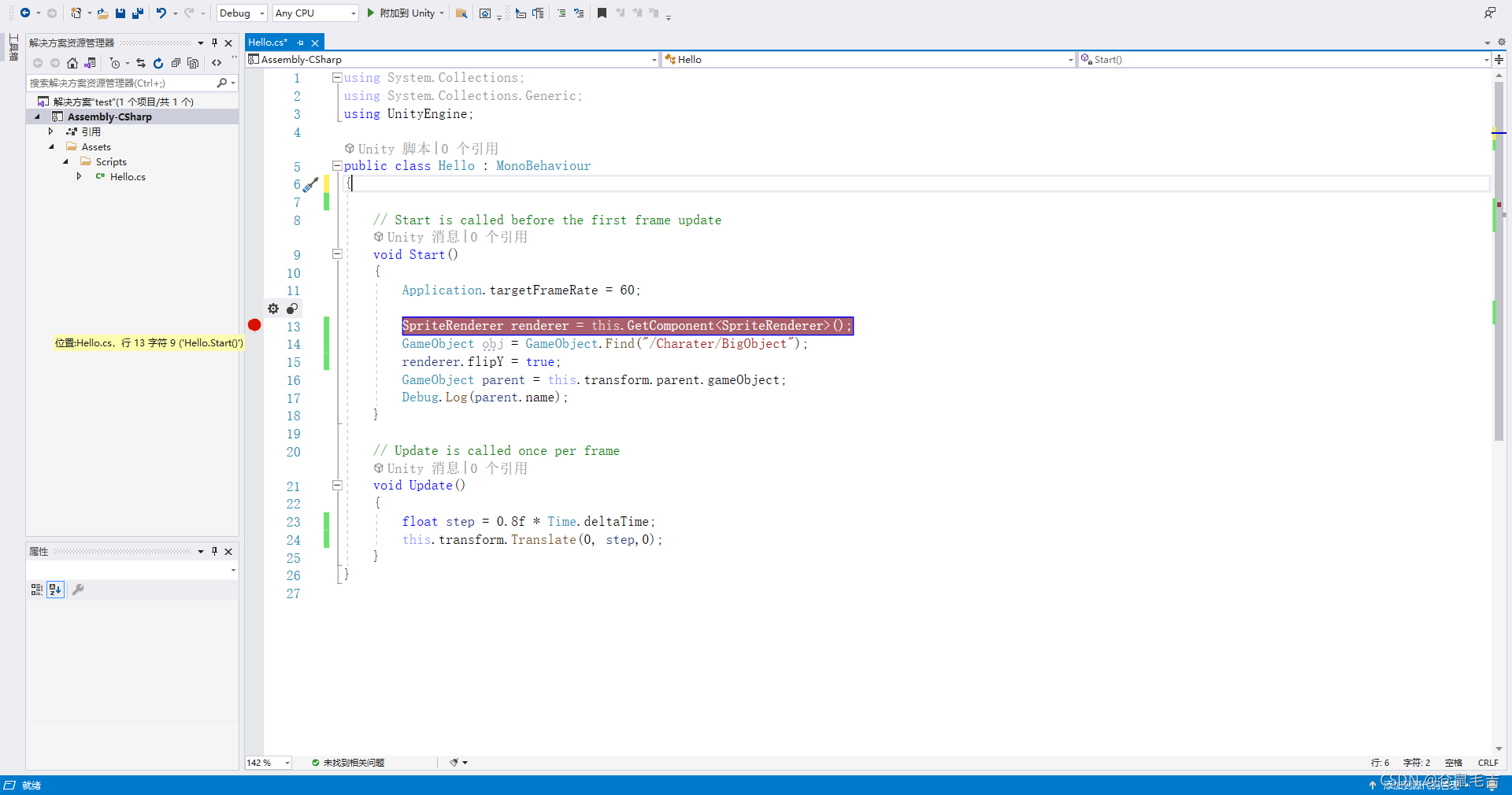Open the Start() member navigation dropdown

point(1284,59)
